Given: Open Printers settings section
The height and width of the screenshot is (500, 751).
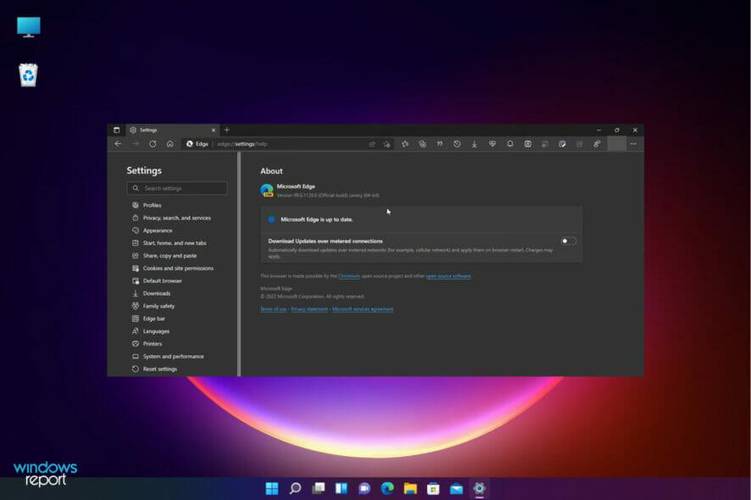Looking at the screenshot, I should tap(152, 344).
